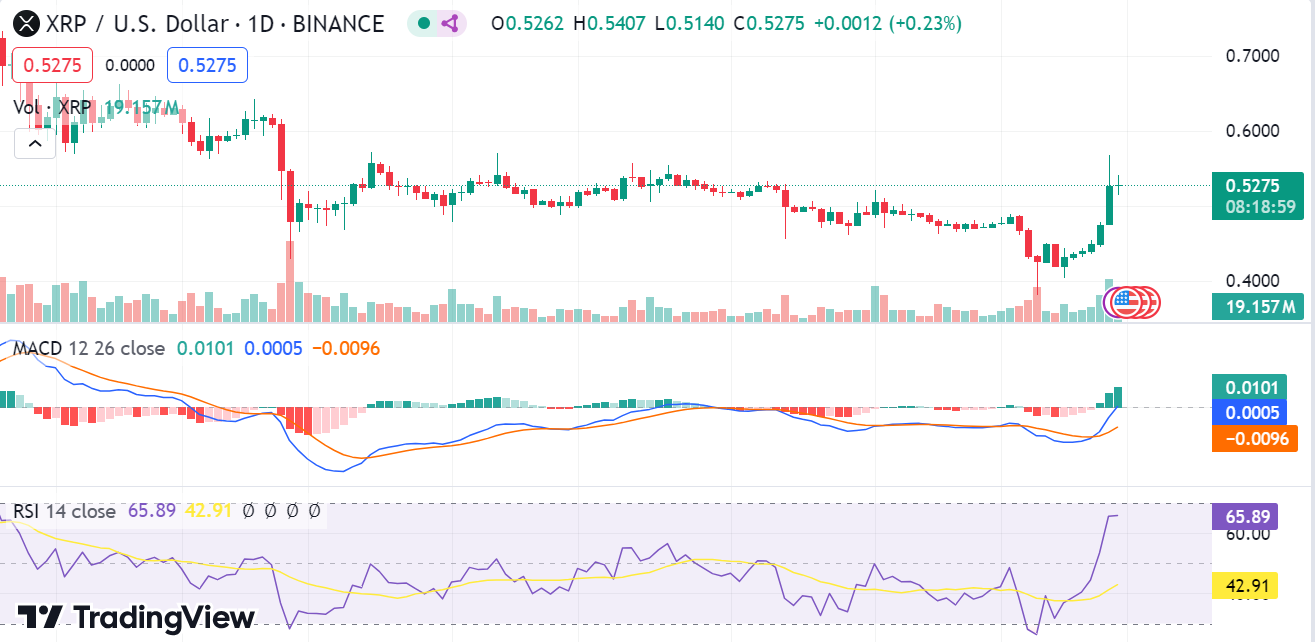Click the 0.0101 value in MACD legend
The image size is (1315, 642).
tap(207, 348)
